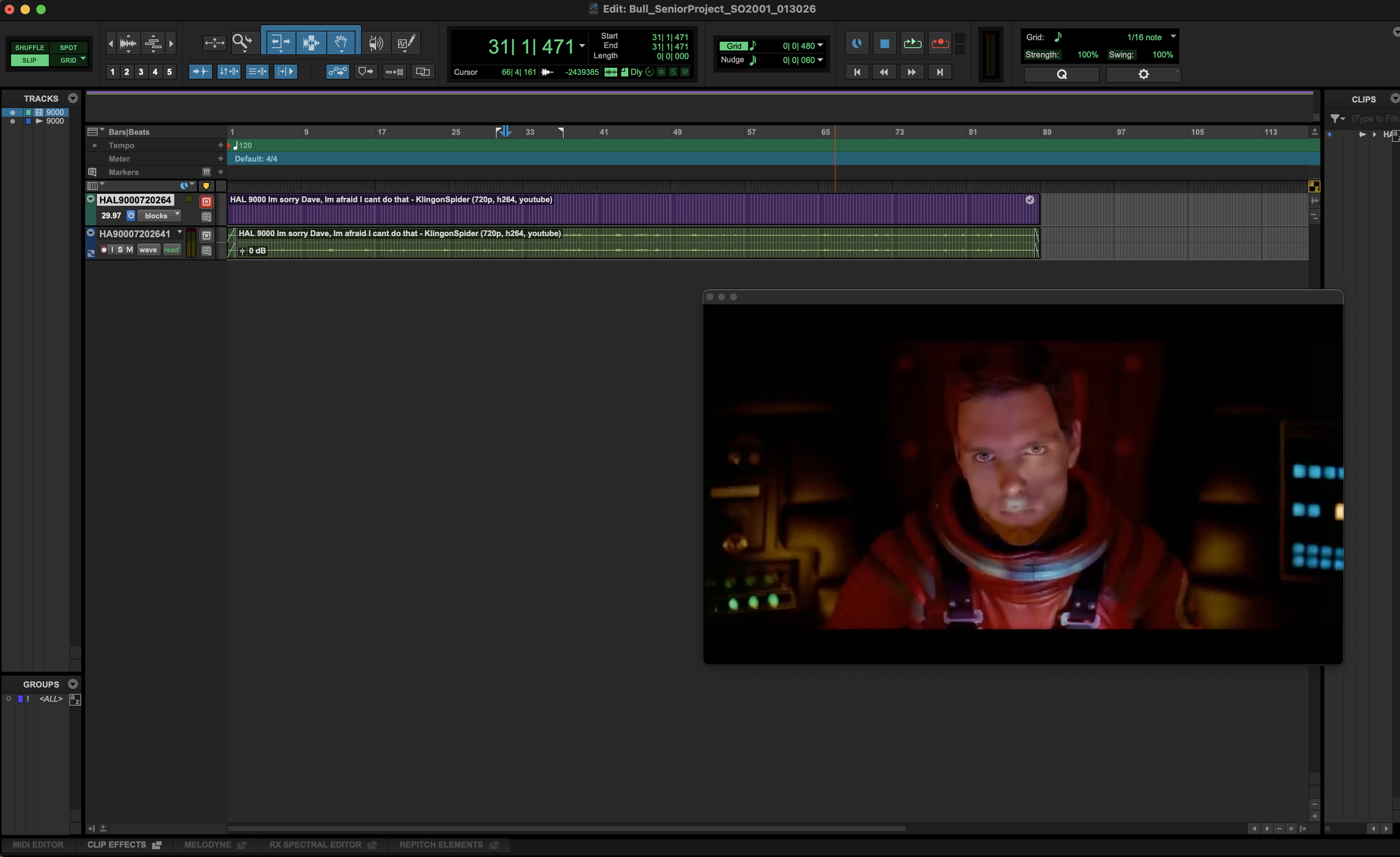Expand the Tempo ruler

coord(95,146)
